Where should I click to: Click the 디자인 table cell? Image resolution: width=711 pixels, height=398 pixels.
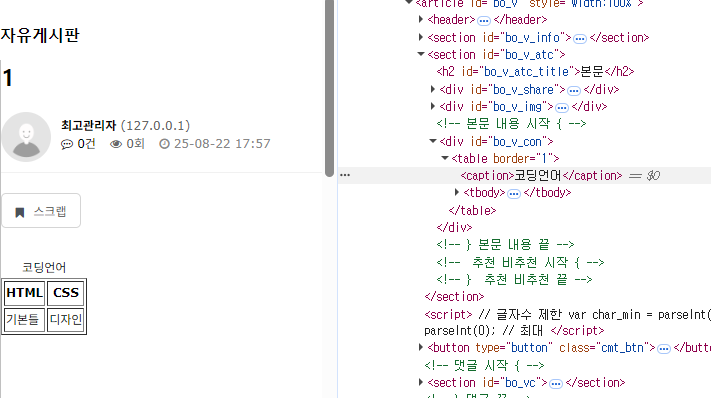[x=66, y=320]
